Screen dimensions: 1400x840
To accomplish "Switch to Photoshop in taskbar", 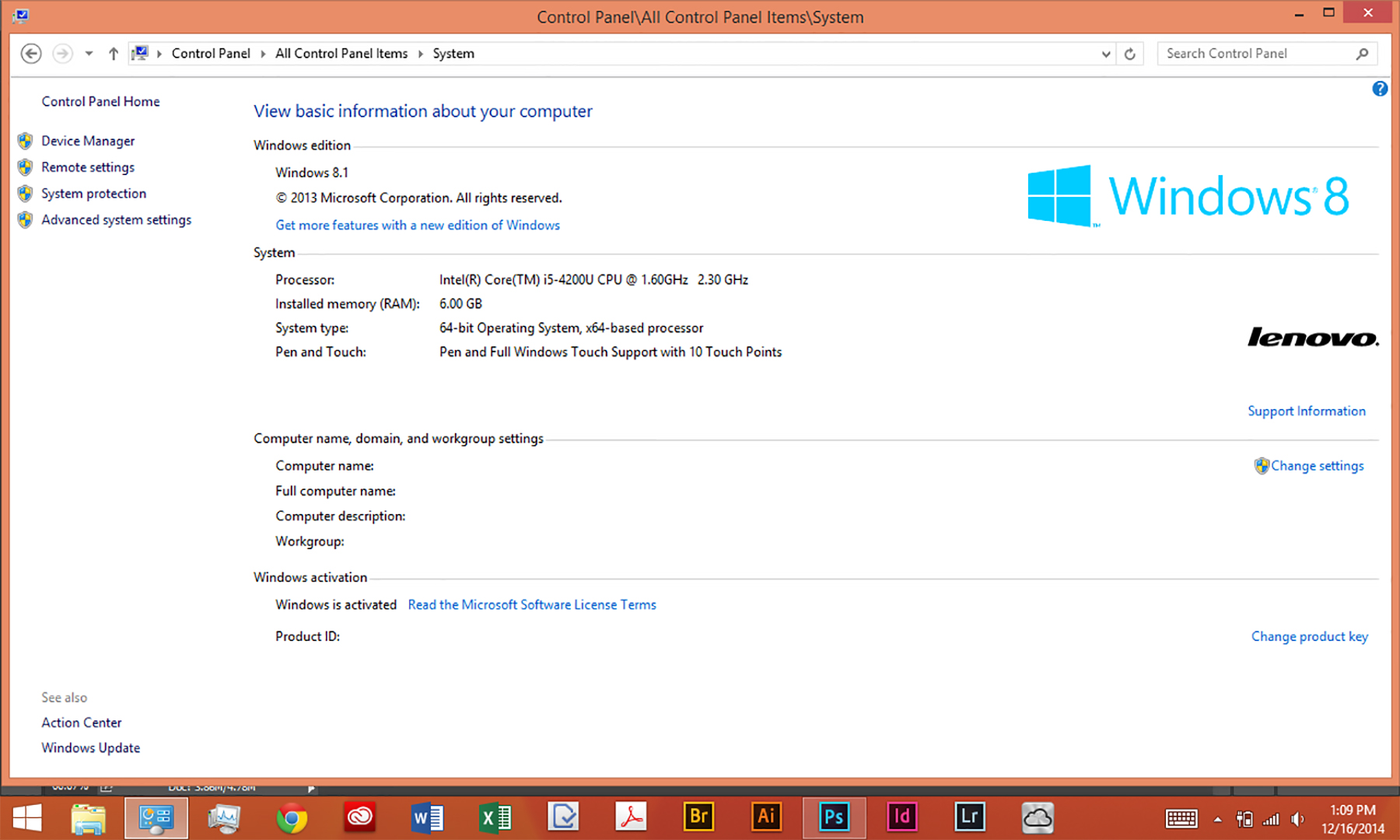I will 834,817.
